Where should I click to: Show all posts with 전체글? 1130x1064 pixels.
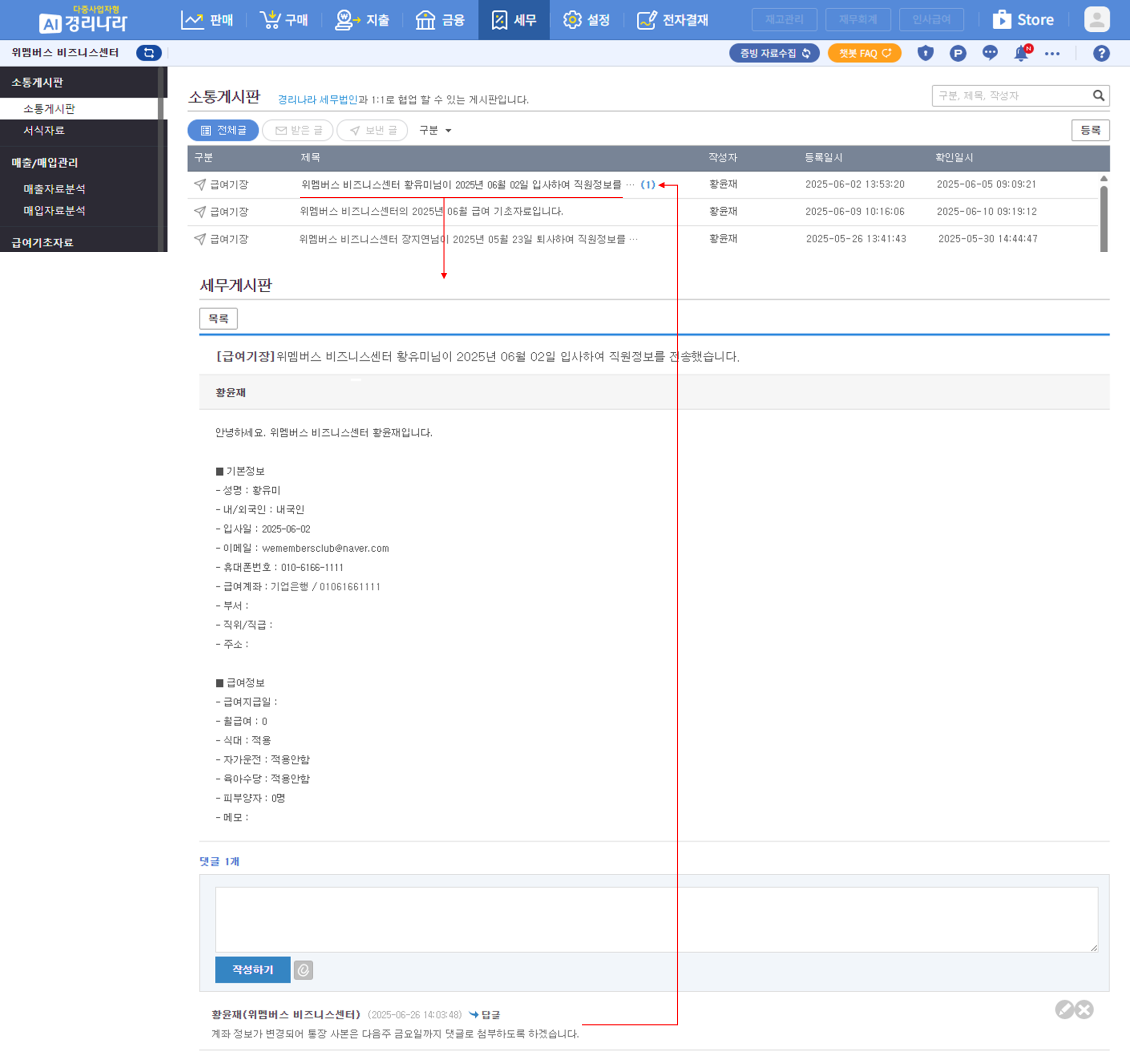coord(224,131)
